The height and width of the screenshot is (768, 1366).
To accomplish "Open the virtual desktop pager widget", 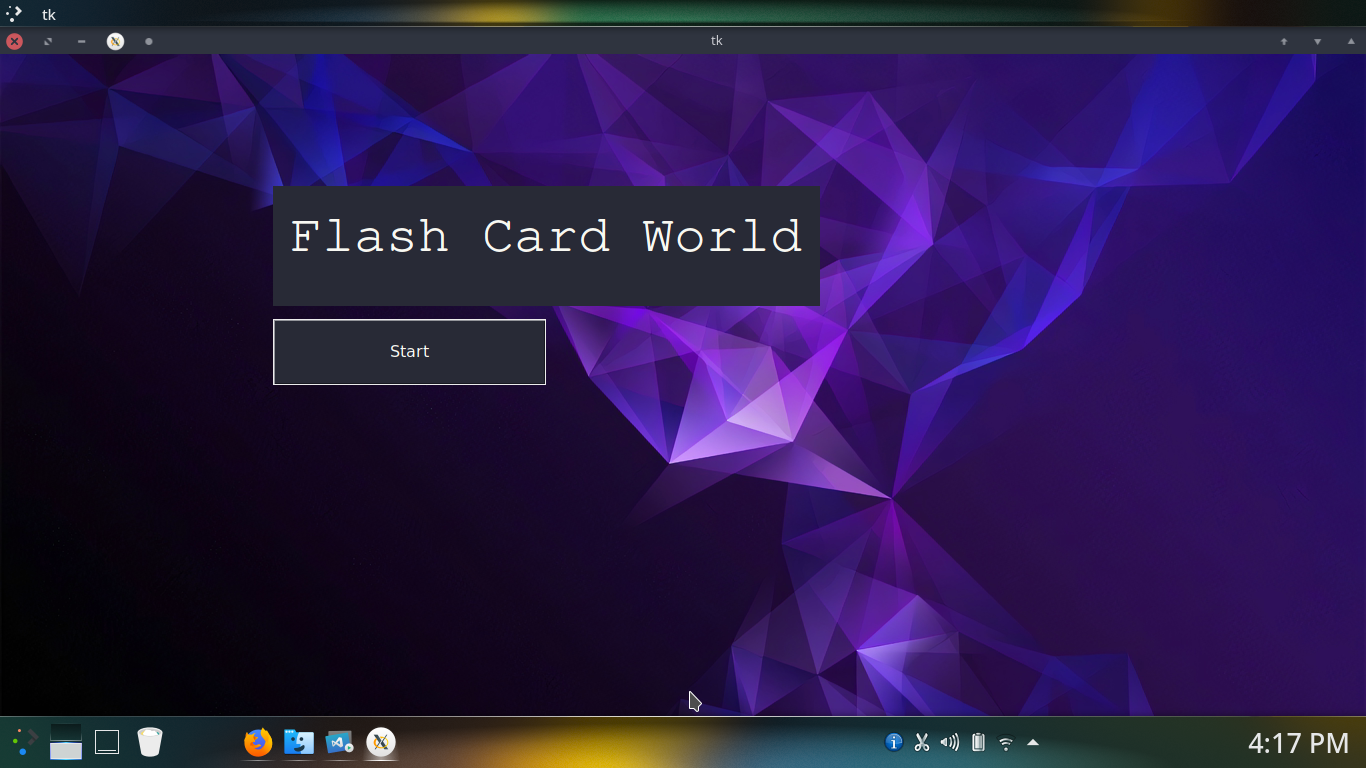I will [66, 742].
